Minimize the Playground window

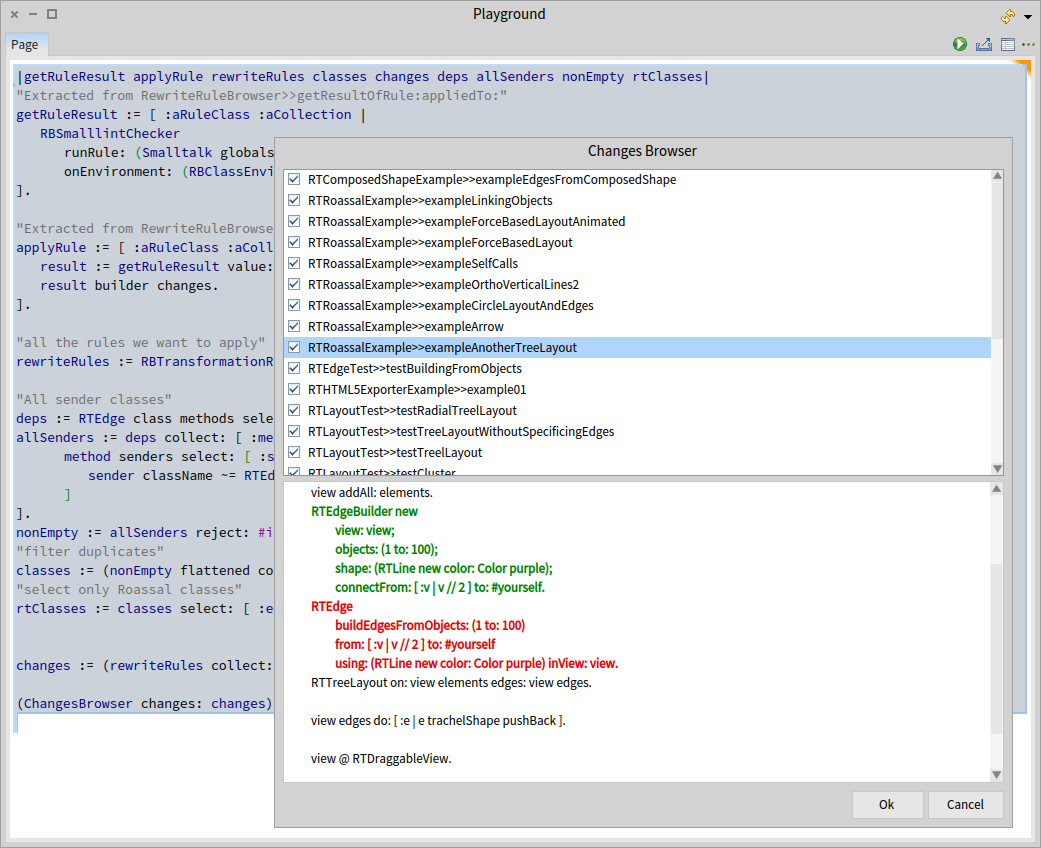point(33,14)
